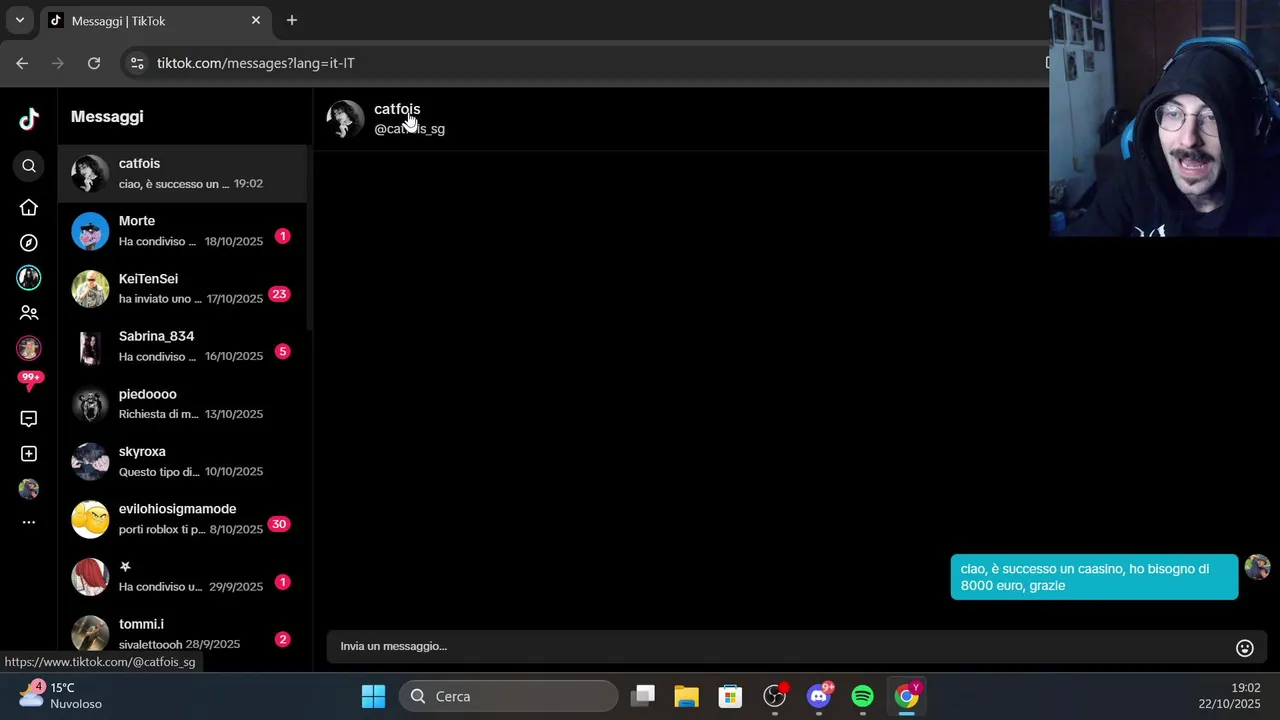Reload the TikTok page
Image resolution: width=1280 pixels, height=720 pixels.
click(x=94, y=63)
